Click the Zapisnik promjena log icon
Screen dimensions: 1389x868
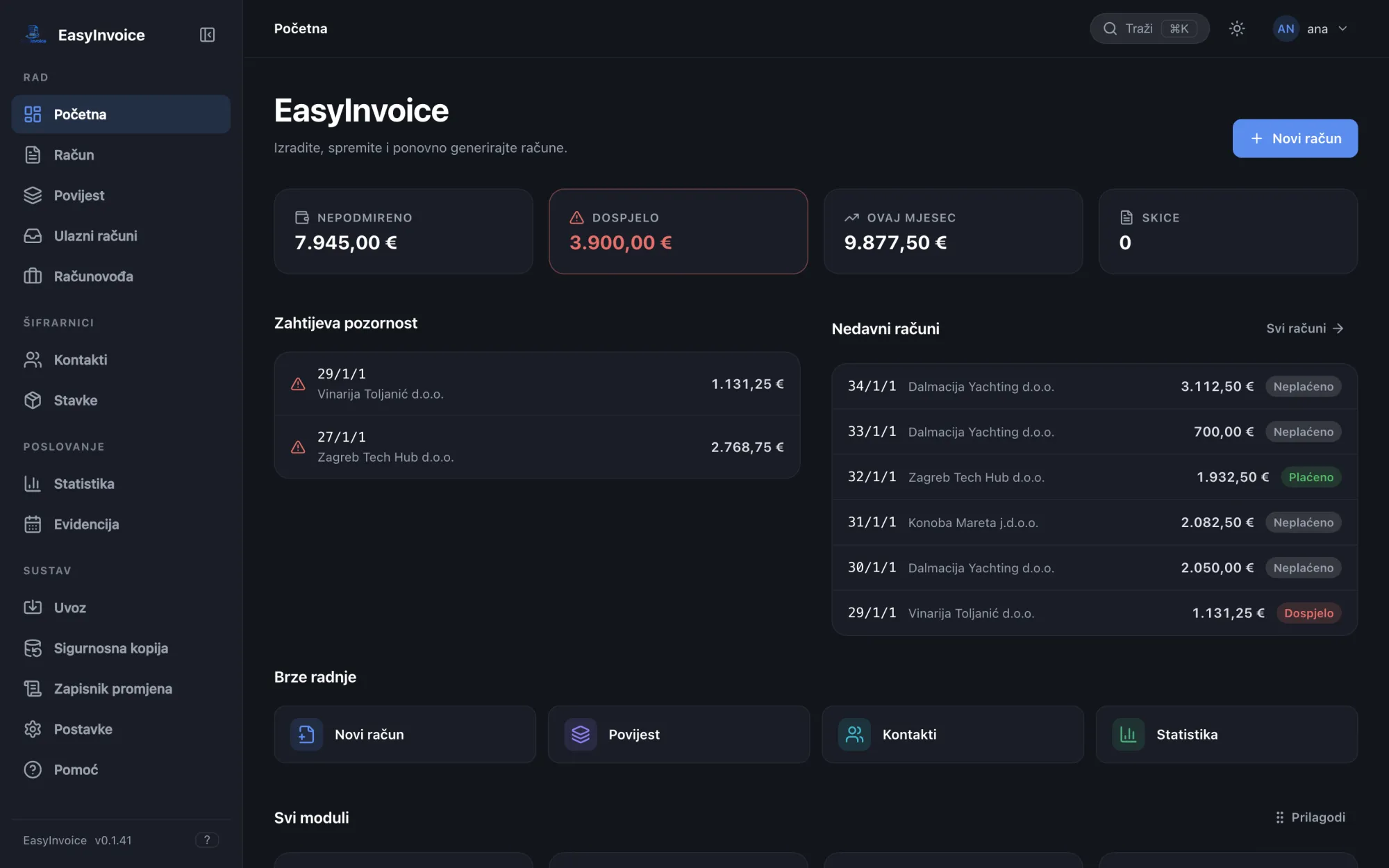[33, 689]
